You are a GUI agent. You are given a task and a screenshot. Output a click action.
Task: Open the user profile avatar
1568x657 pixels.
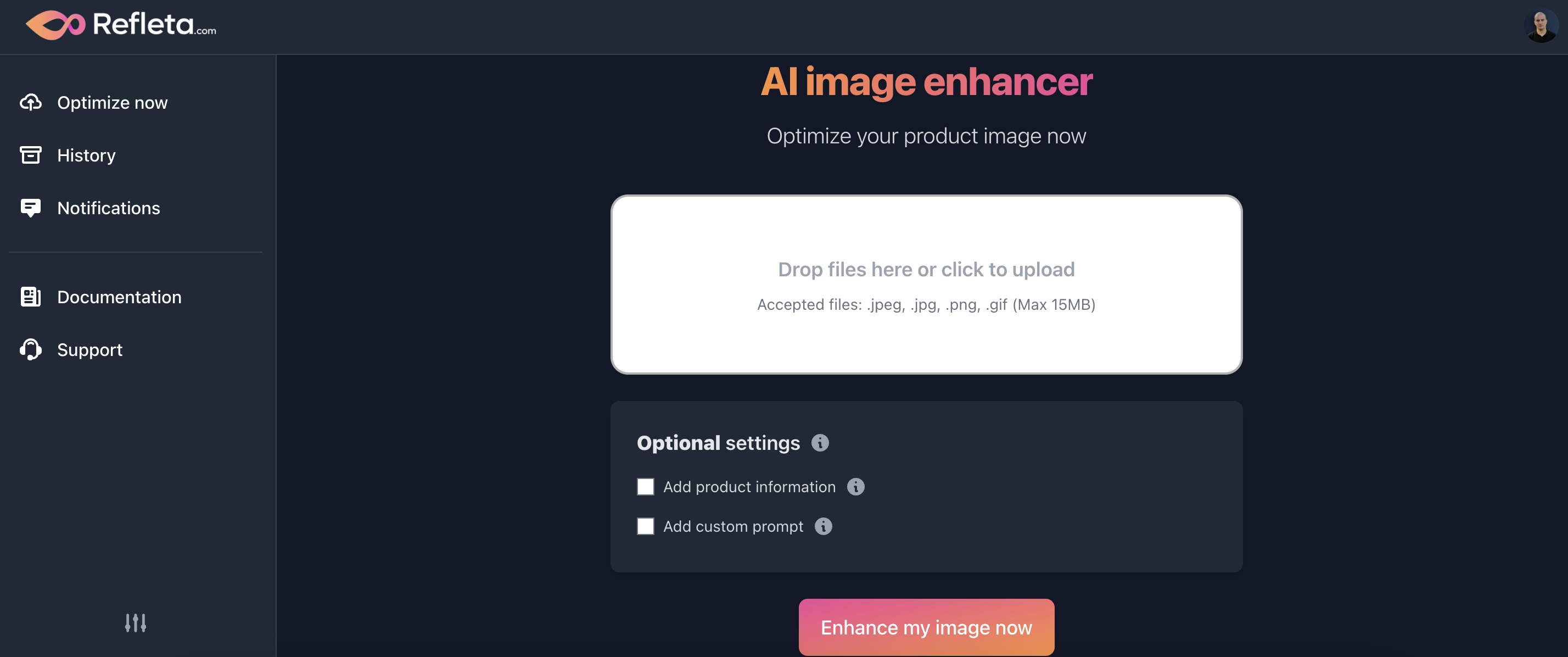point(1541,26)
